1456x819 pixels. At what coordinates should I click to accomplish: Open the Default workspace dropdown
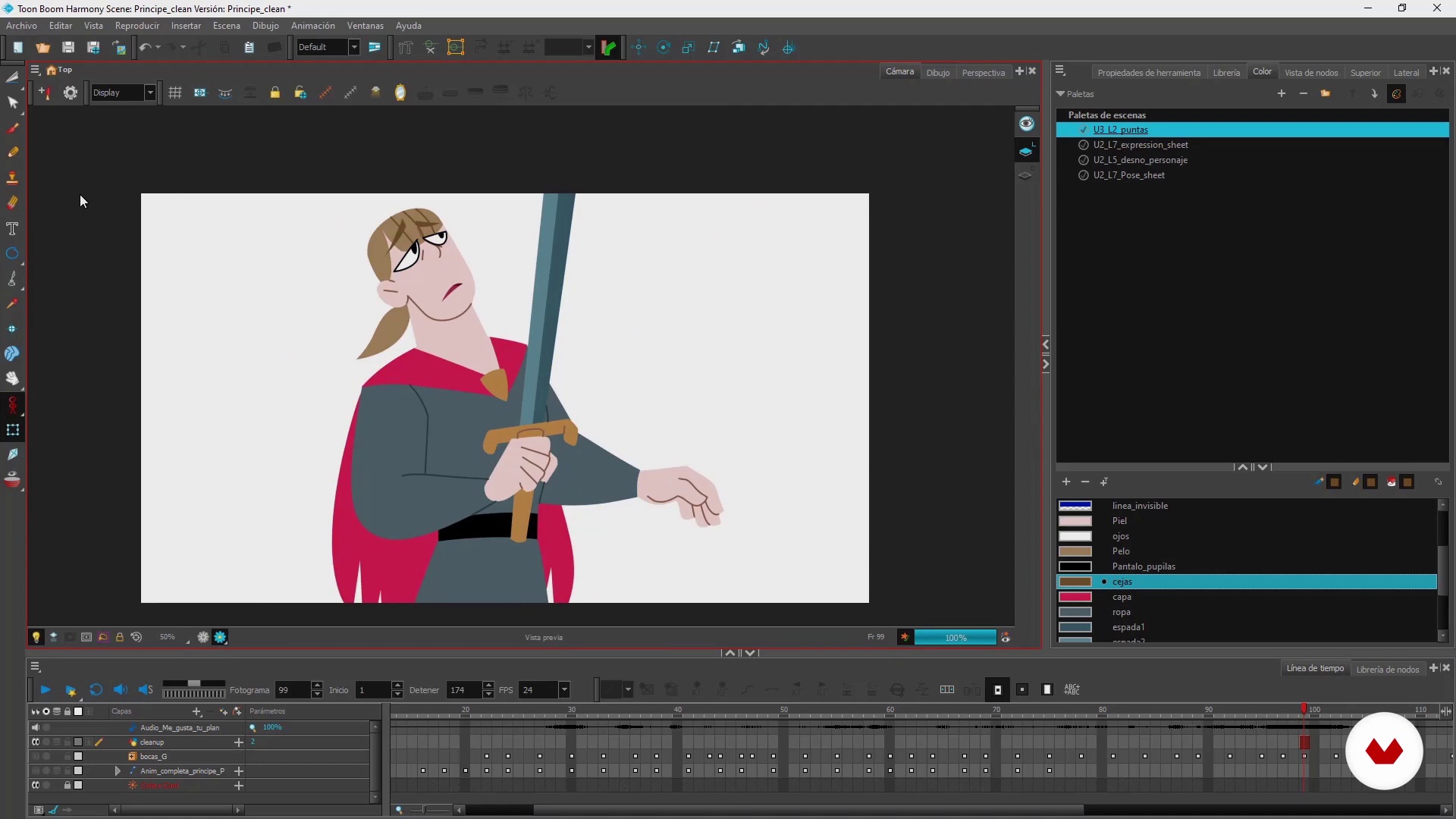coord(353,47)
